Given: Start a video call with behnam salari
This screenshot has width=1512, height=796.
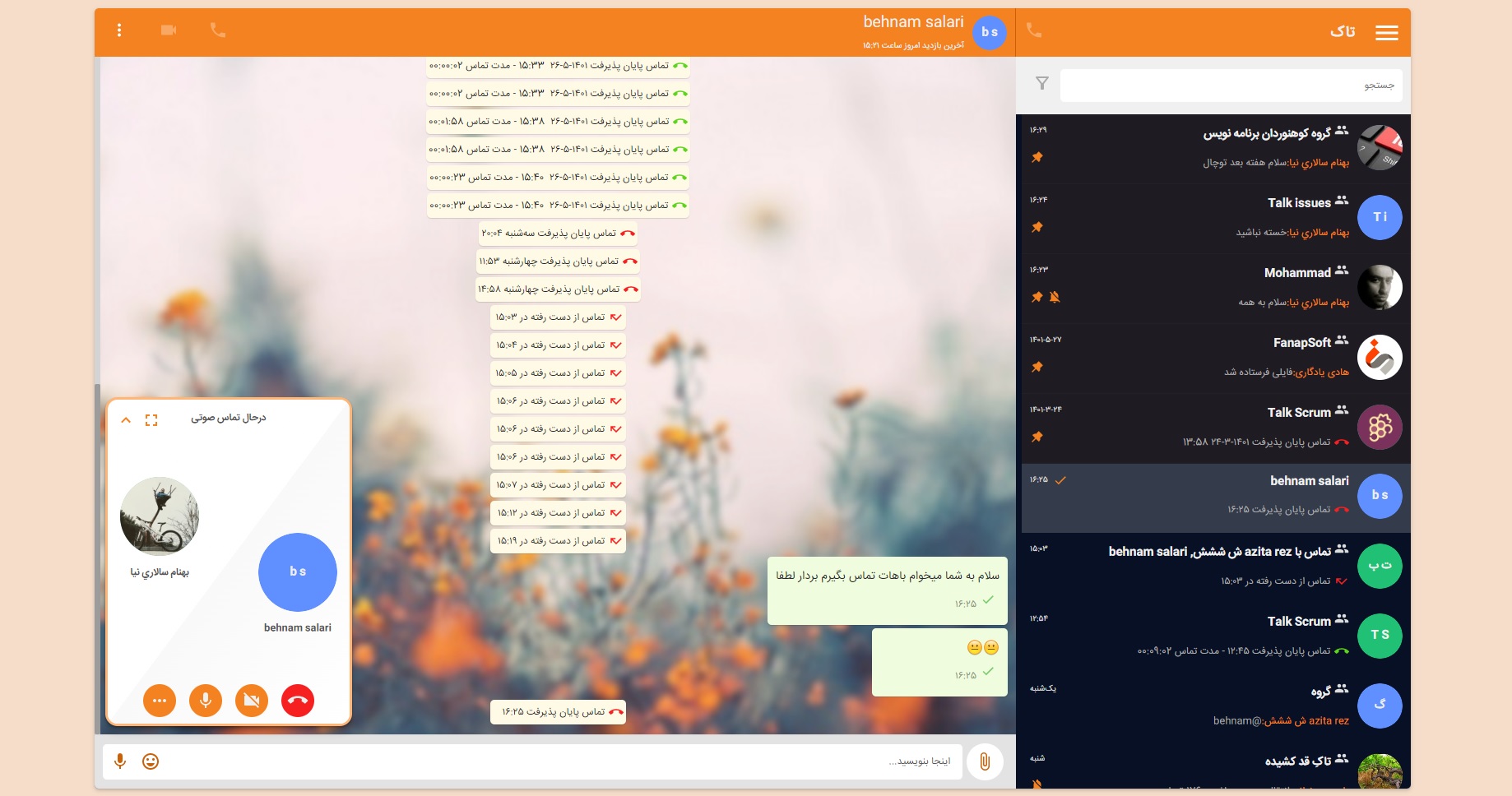Looking at the screenshot, I should coord(169,30).
